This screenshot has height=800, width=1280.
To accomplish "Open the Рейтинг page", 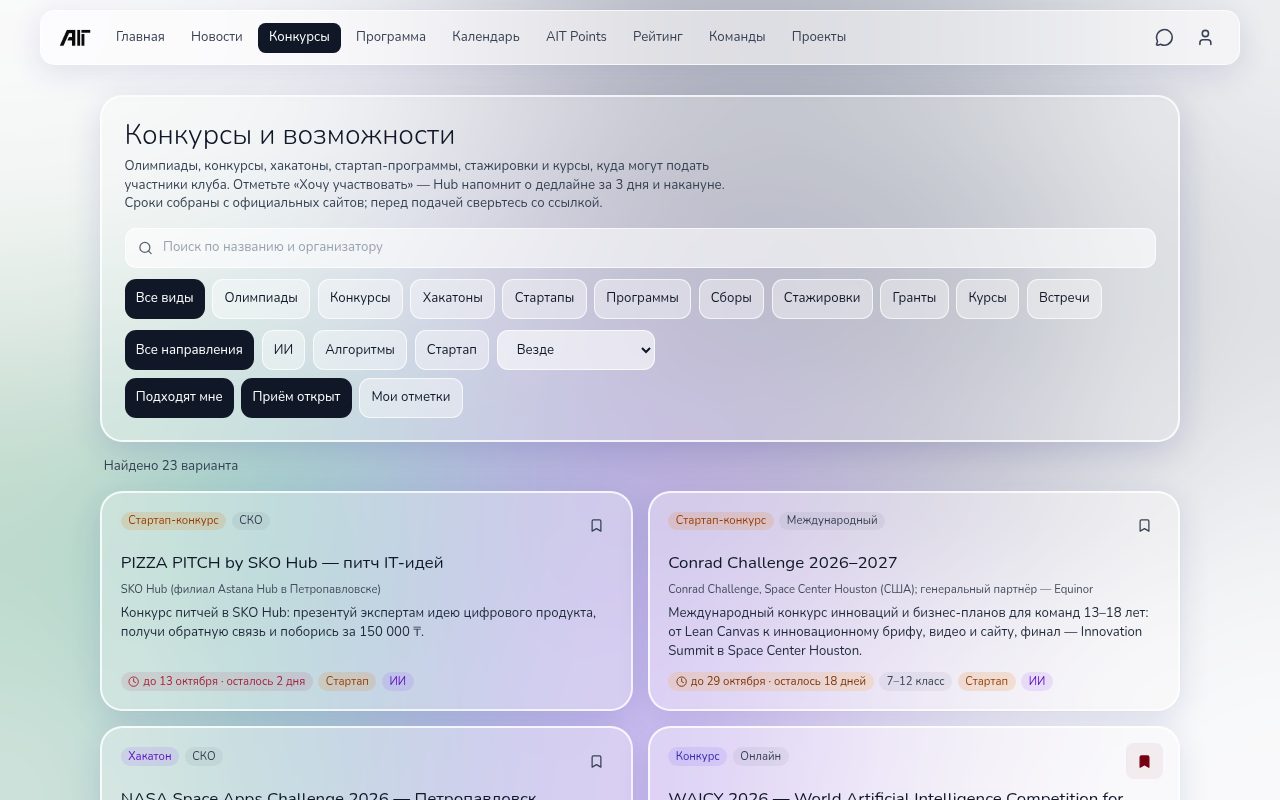I will click(x=658, y=37).
